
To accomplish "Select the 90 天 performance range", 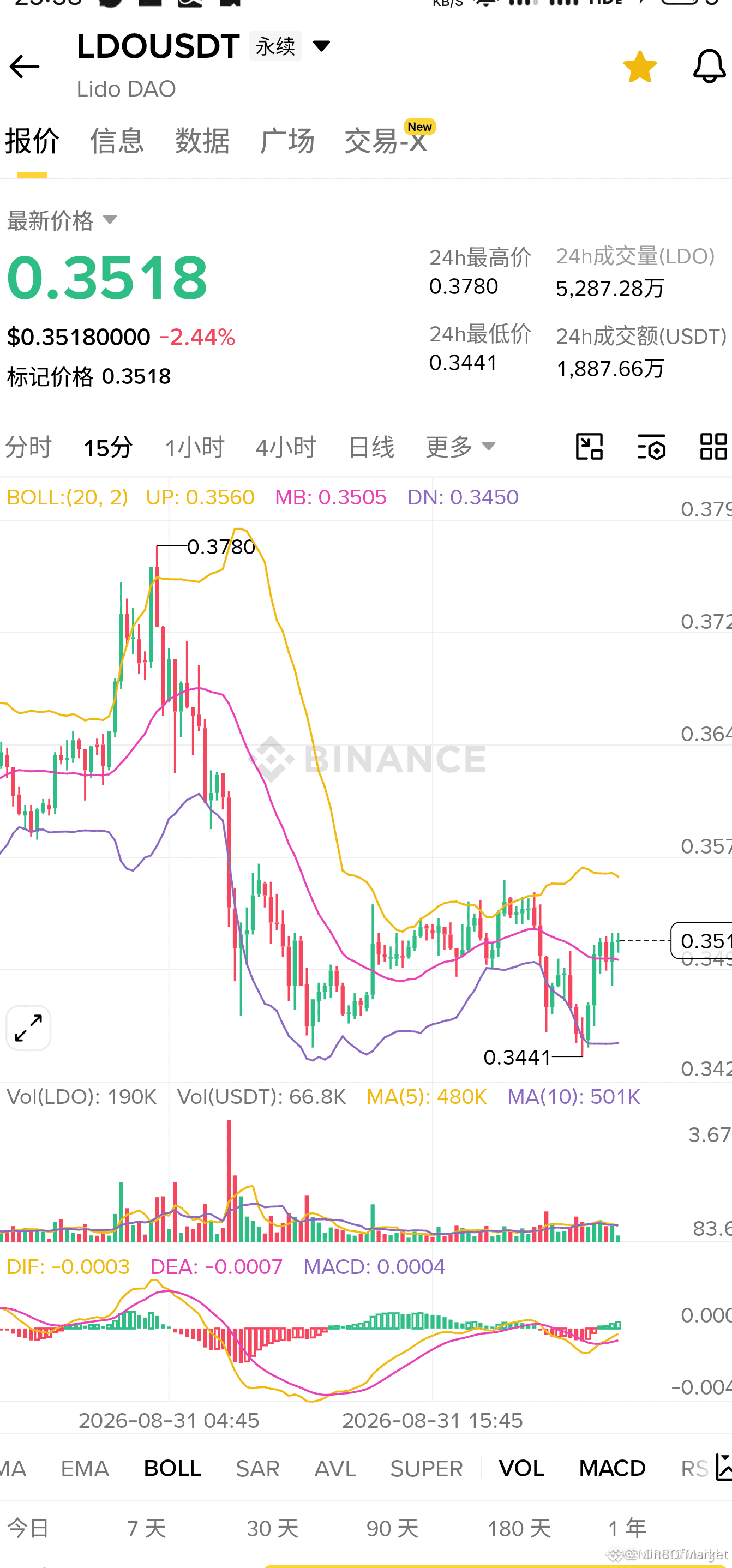I will (392, 1528).
